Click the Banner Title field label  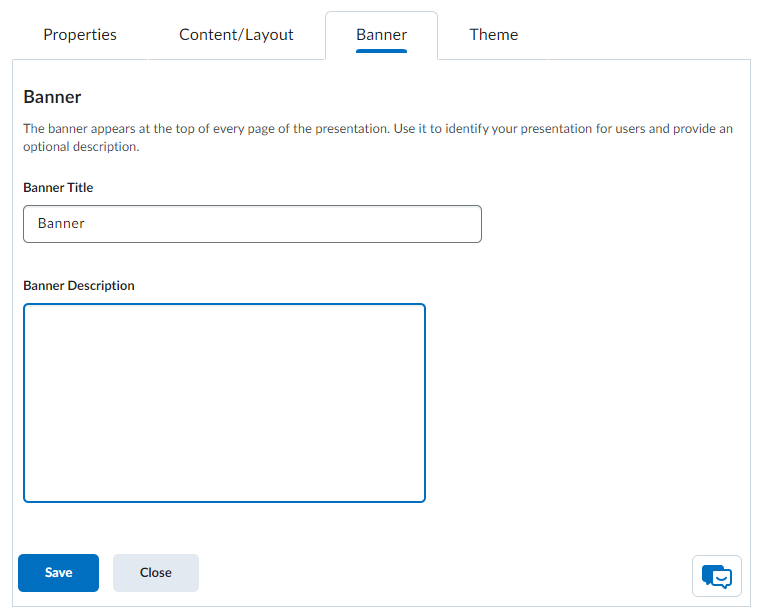coord(58,188)
